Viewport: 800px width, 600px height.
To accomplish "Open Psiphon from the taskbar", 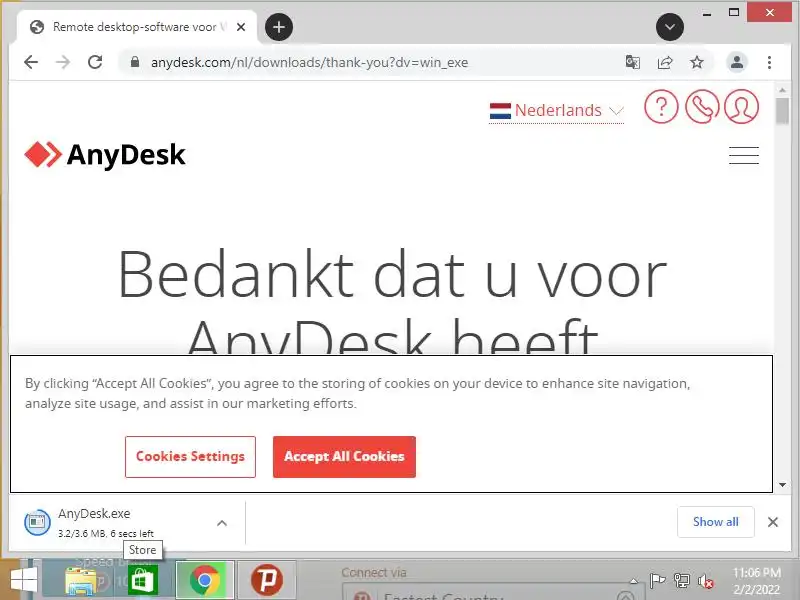I will pyautogui.click(x=266, y=580).
